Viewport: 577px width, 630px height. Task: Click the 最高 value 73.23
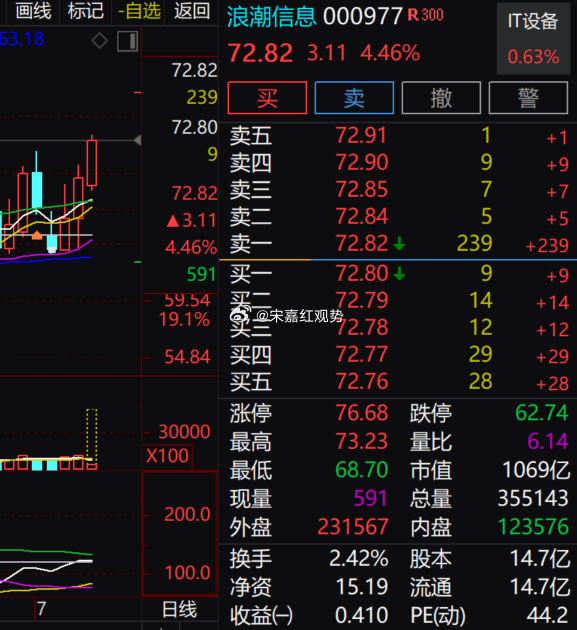click(362, 441)
